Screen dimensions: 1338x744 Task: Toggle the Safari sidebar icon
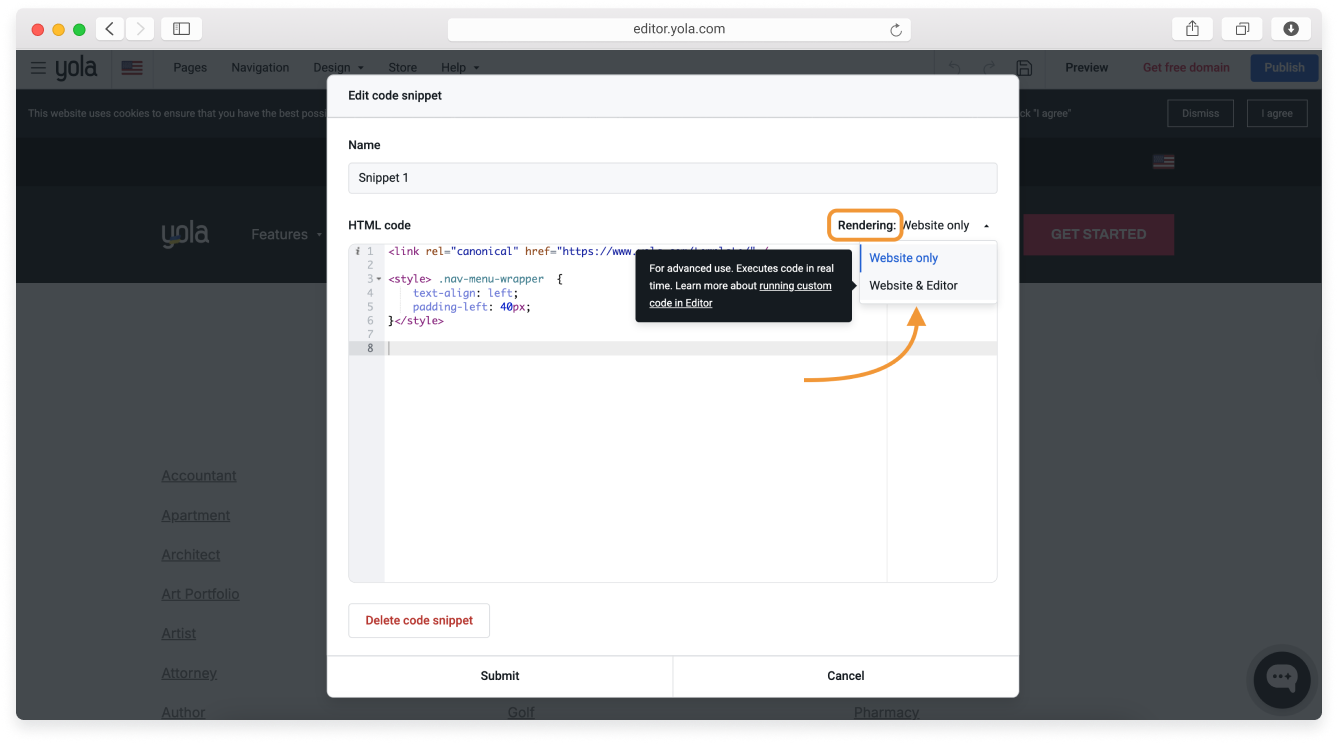point(181,29)
